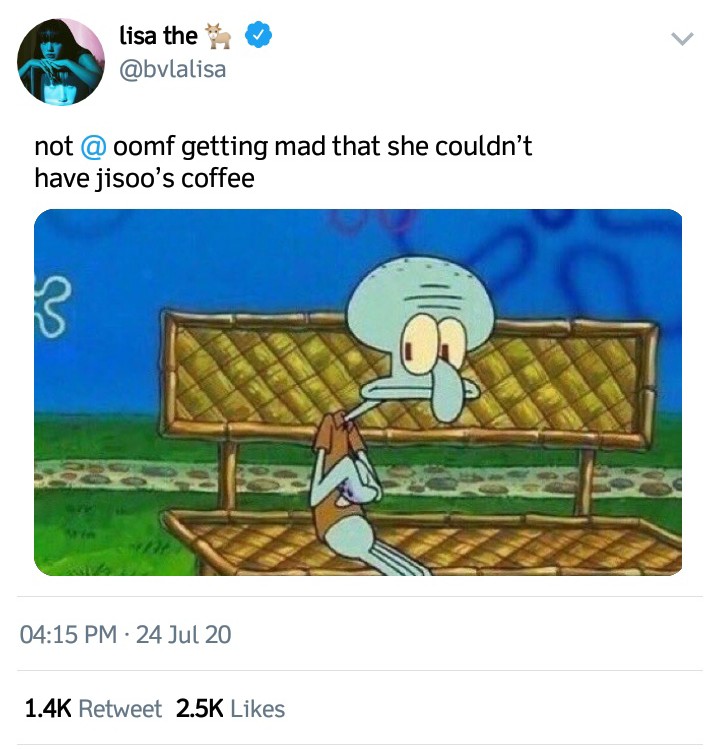Click the blue @ mention symbol

pos(93,147)
